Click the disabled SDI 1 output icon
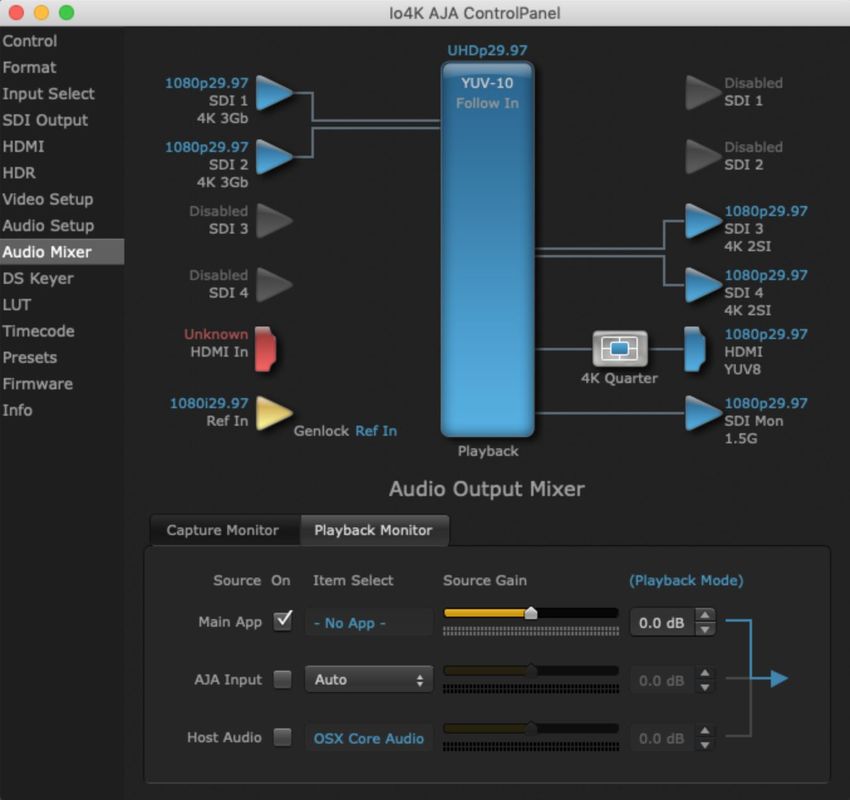Image resolution: width=850 pixels, height=800 pixels. [x=704, y=93]
